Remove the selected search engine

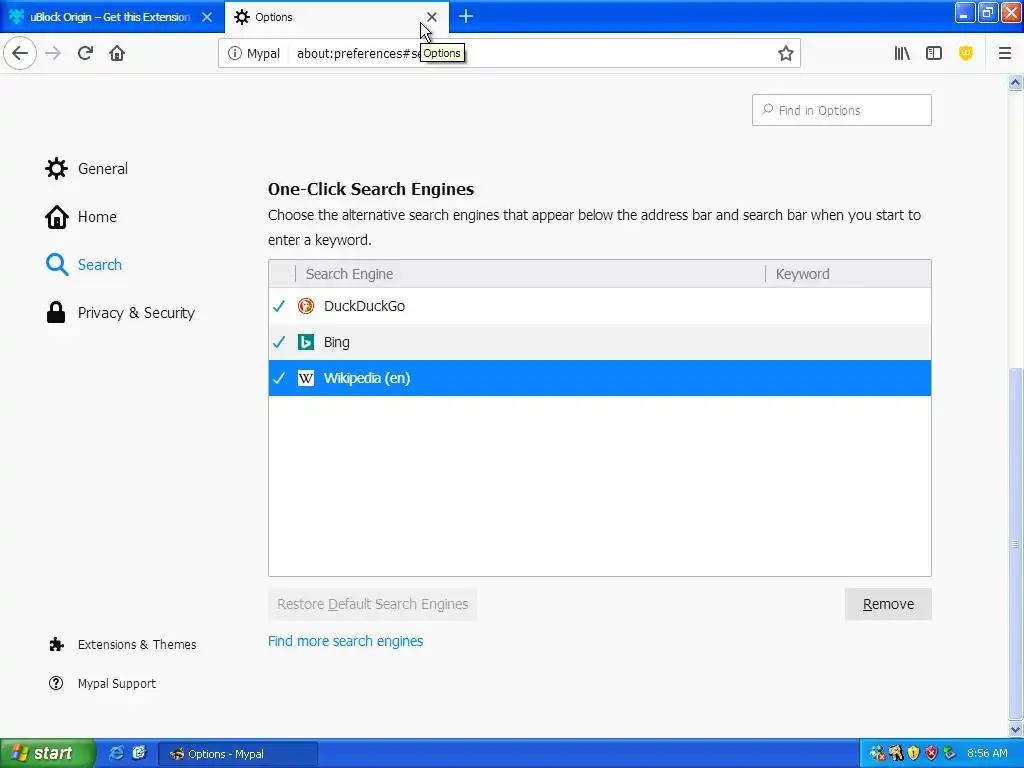(x=888, y=604)
